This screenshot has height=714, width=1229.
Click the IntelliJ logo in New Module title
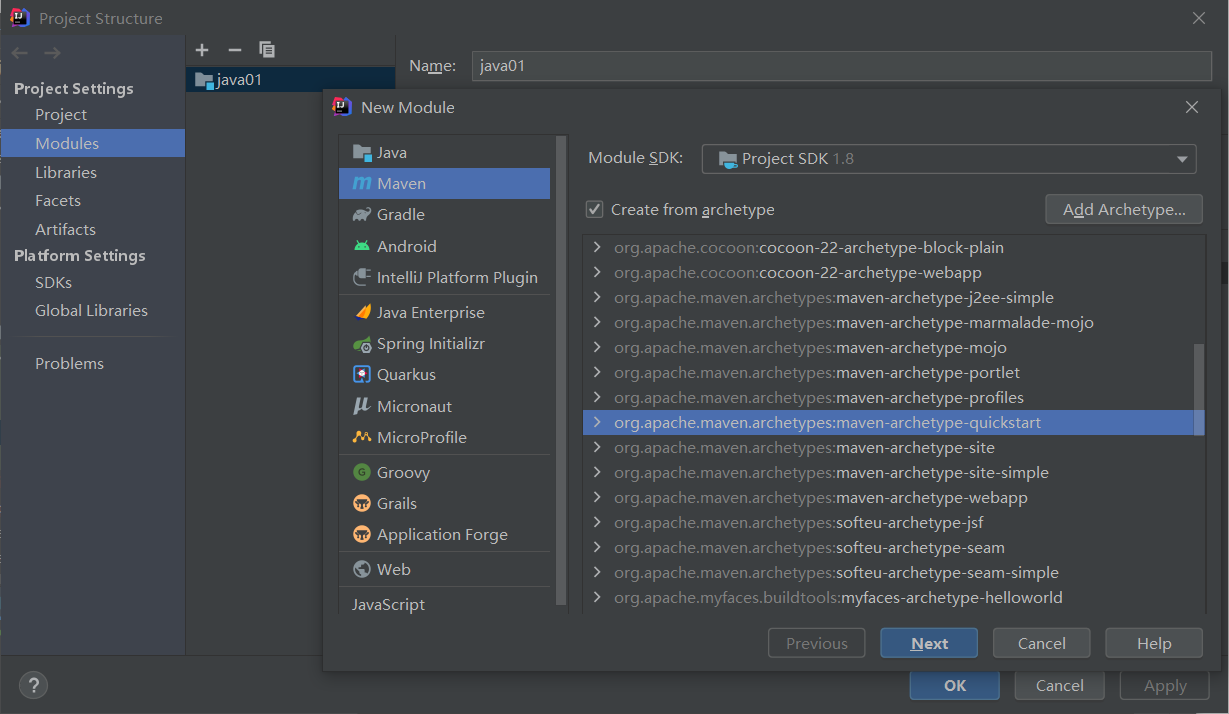coord(342,107)
